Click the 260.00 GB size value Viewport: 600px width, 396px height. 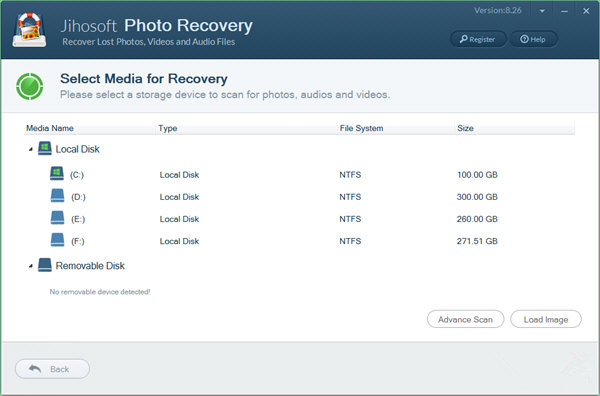(x=477, y=219)
